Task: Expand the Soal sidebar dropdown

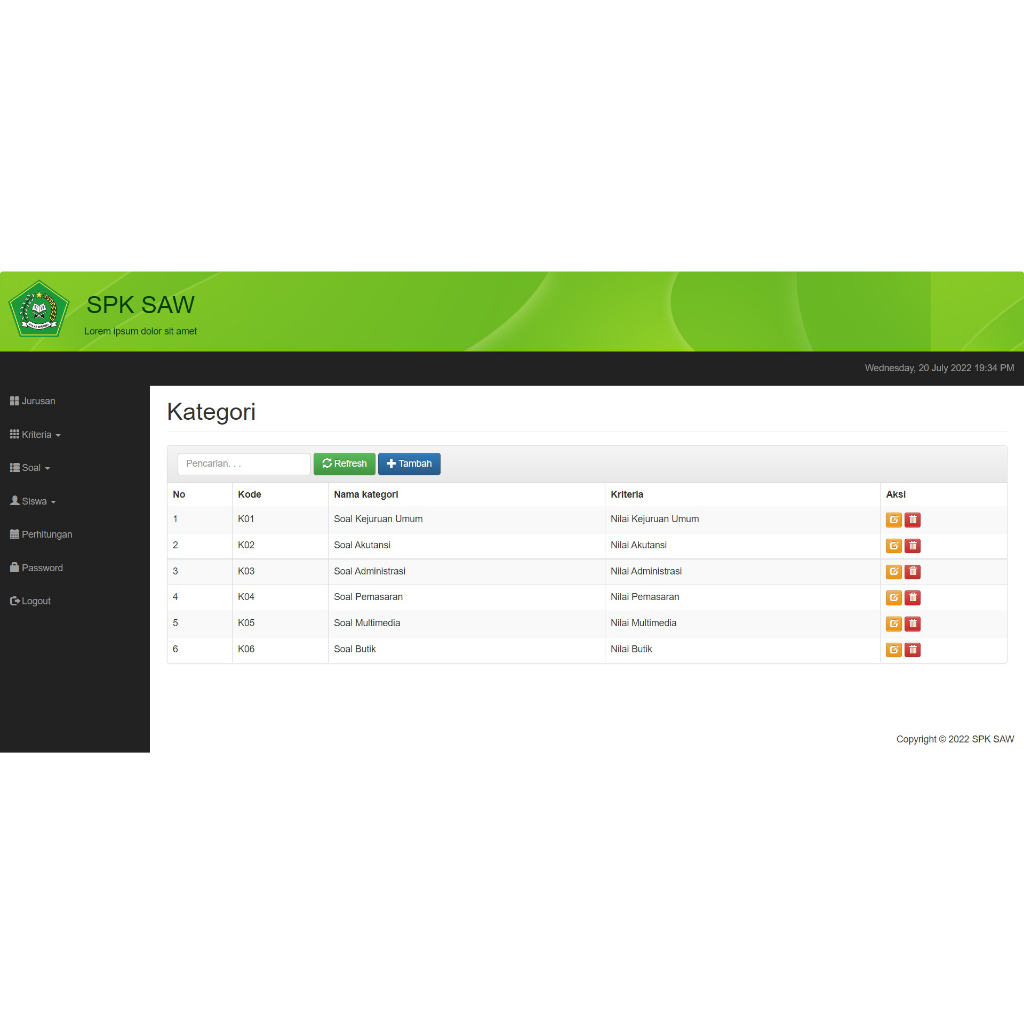Action: (x=30, y=468)
